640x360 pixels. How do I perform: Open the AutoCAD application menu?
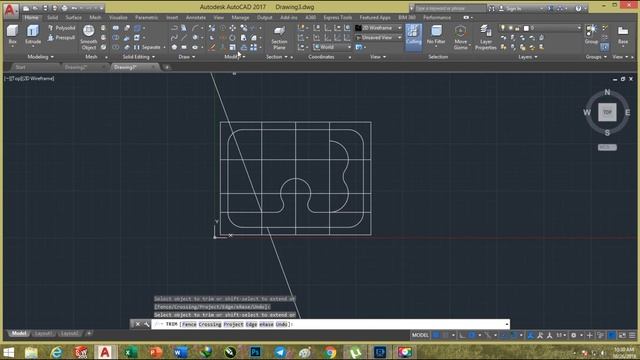[10, 10]
